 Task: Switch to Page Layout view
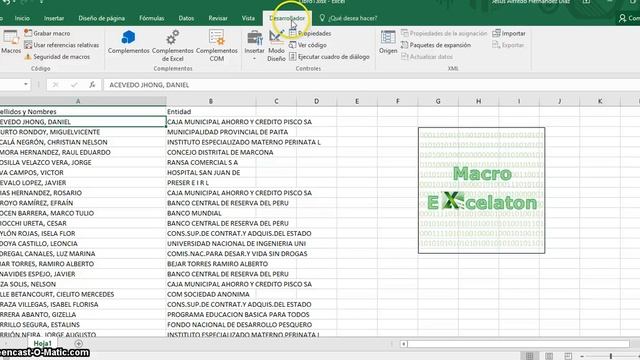click(549, 356)
